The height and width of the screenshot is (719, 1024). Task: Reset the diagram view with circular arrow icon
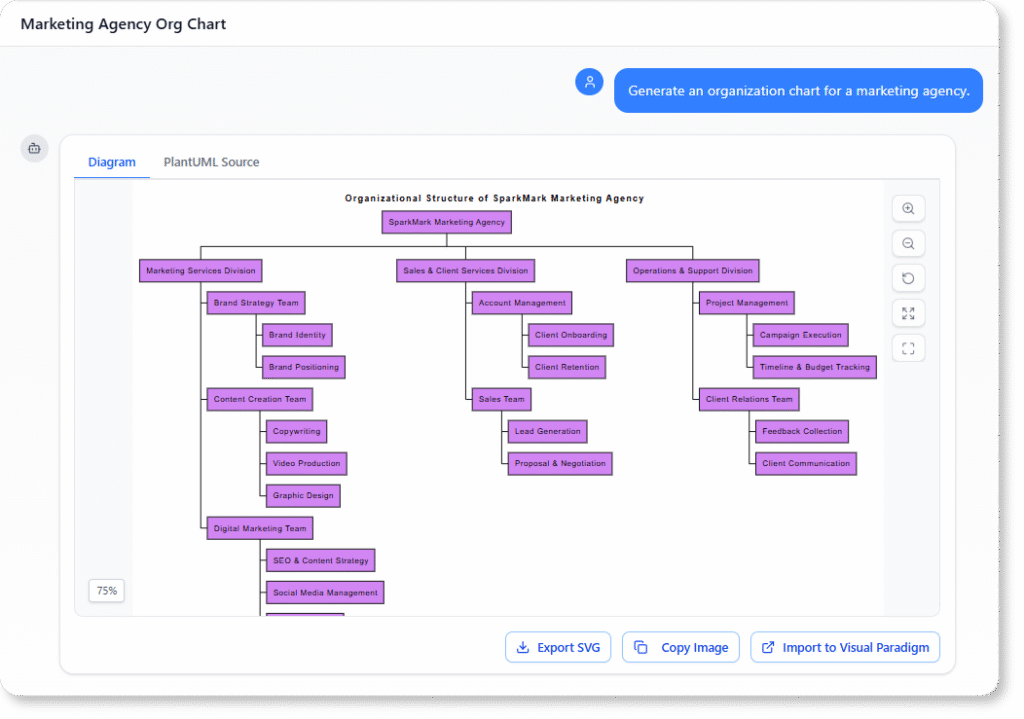907,278
